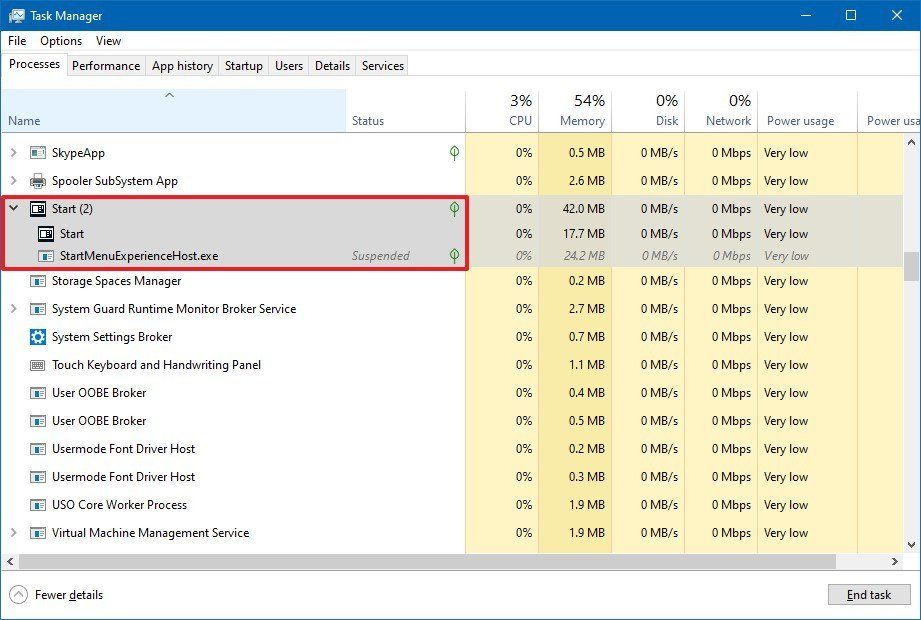
Task: Open the Options menu
Action: 61,41
